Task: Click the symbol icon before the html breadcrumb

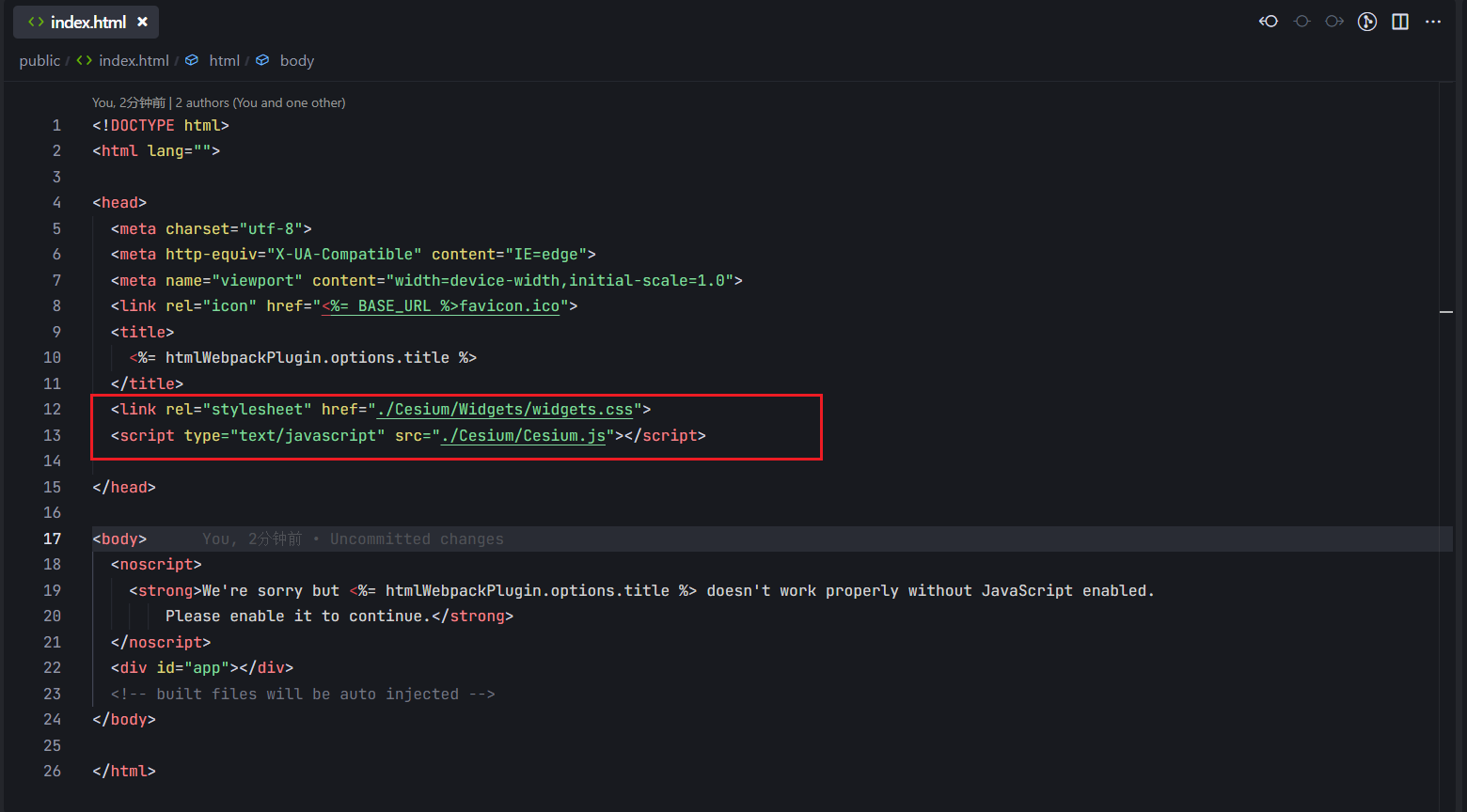Action: click(x=192, y=60)
